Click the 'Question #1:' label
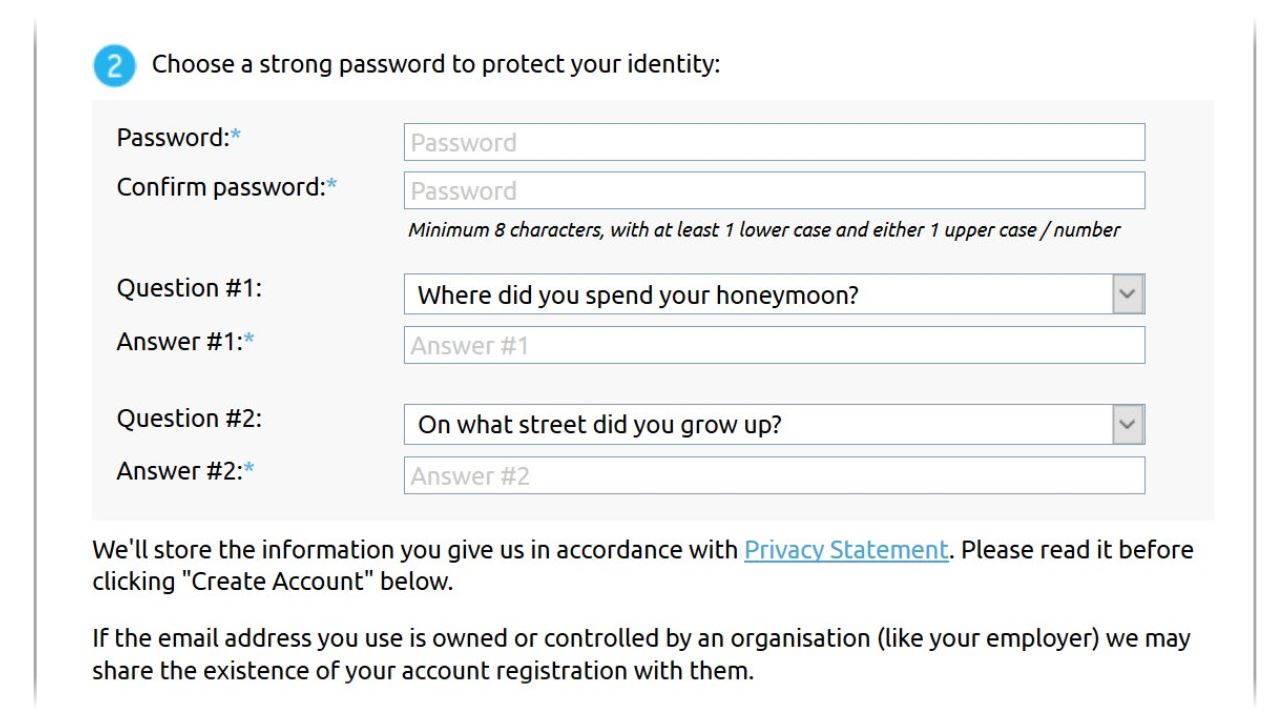 pos(189,288)
